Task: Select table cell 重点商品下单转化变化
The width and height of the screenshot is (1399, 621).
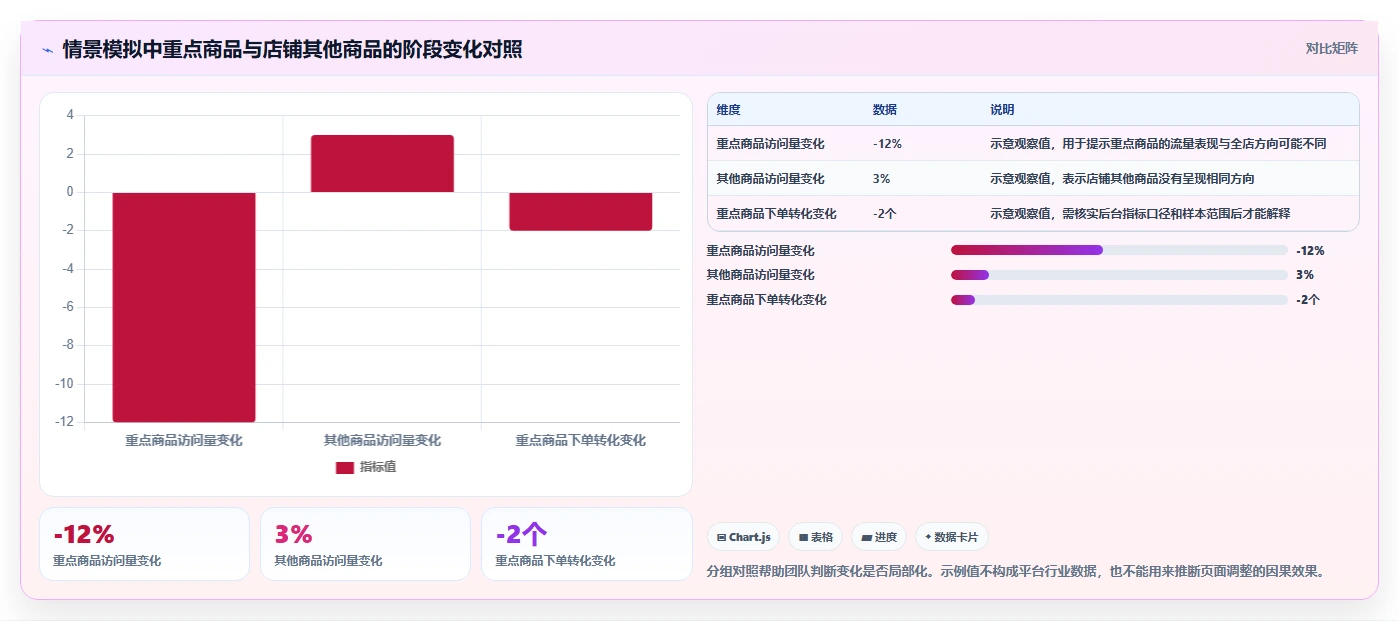Action: coord(776,214)
